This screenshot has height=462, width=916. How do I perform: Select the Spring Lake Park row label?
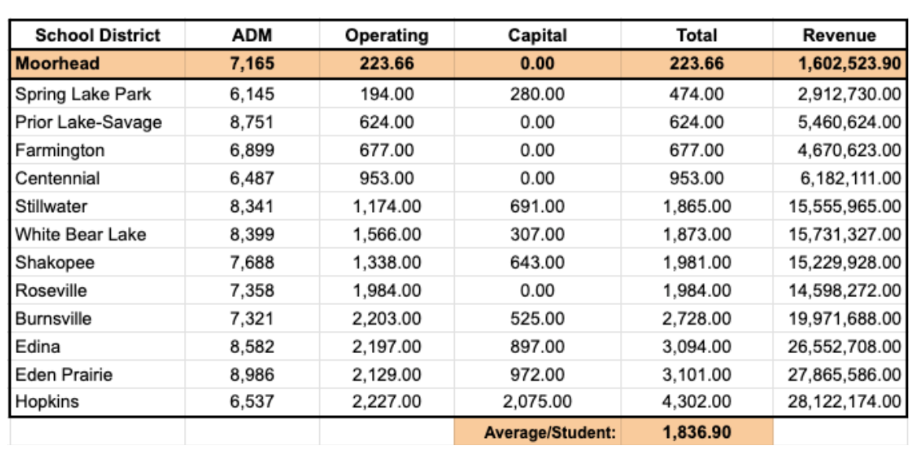tap(84, 94)
